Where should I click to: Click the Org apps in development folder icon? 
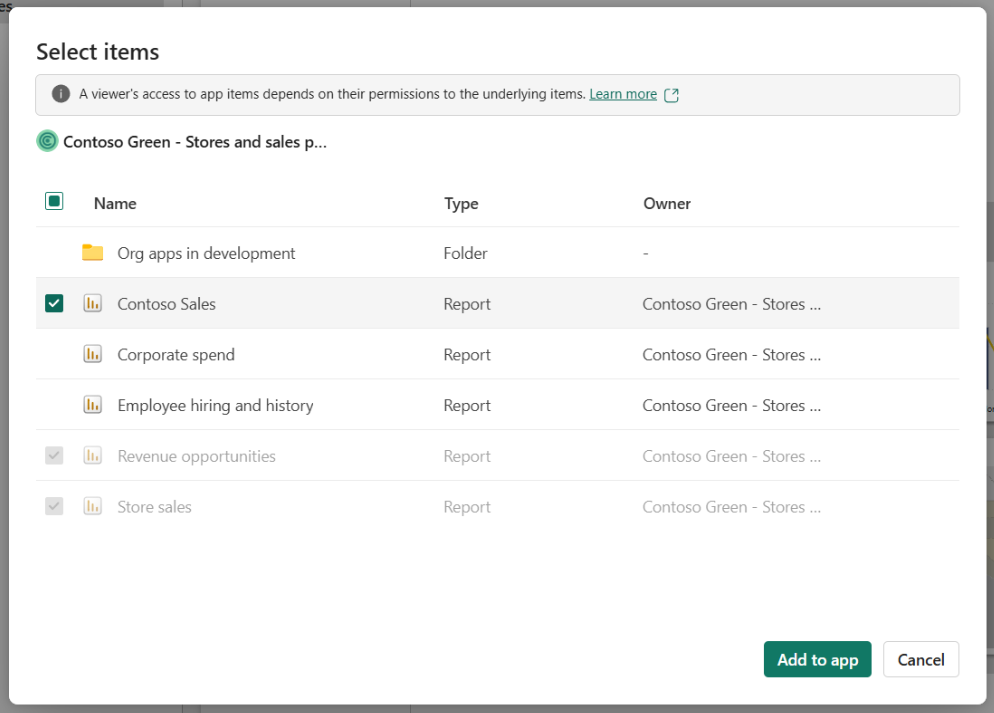click(92, 253)
